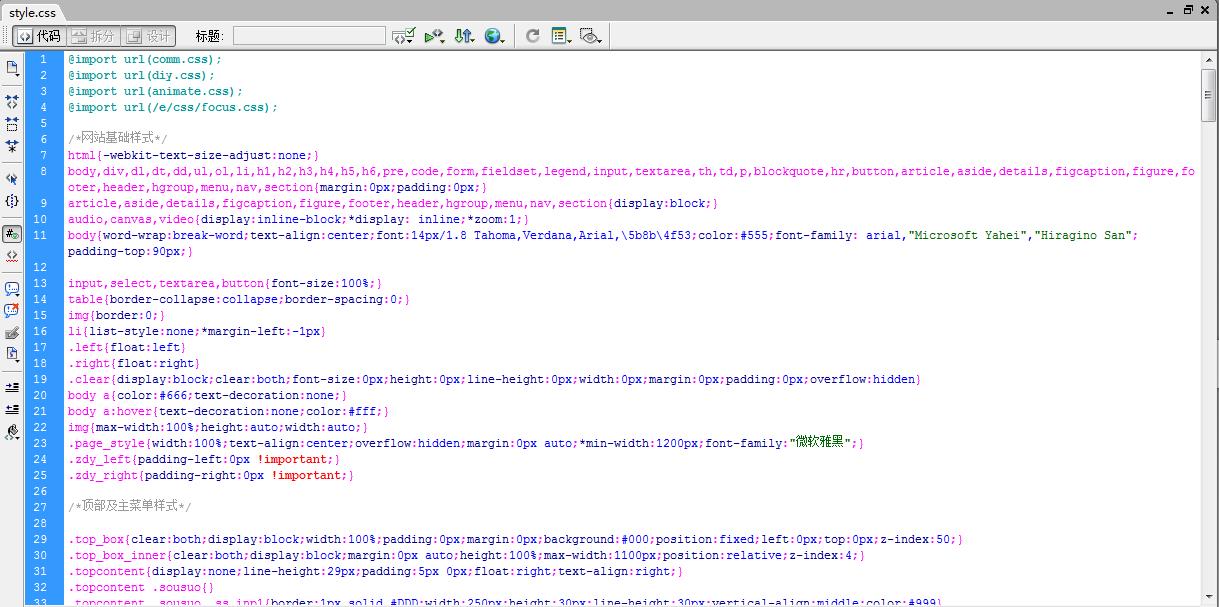Viewport: 1219px width, 607px height.
Task: Click the 'audio,canvas,video' rule line
Action: coord(299,219)
